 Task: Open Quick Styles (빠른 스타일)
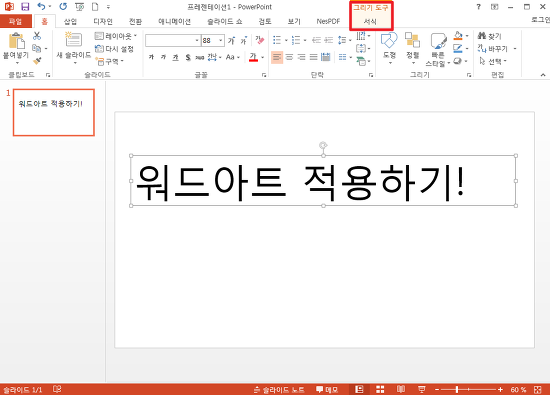point(437,50)
